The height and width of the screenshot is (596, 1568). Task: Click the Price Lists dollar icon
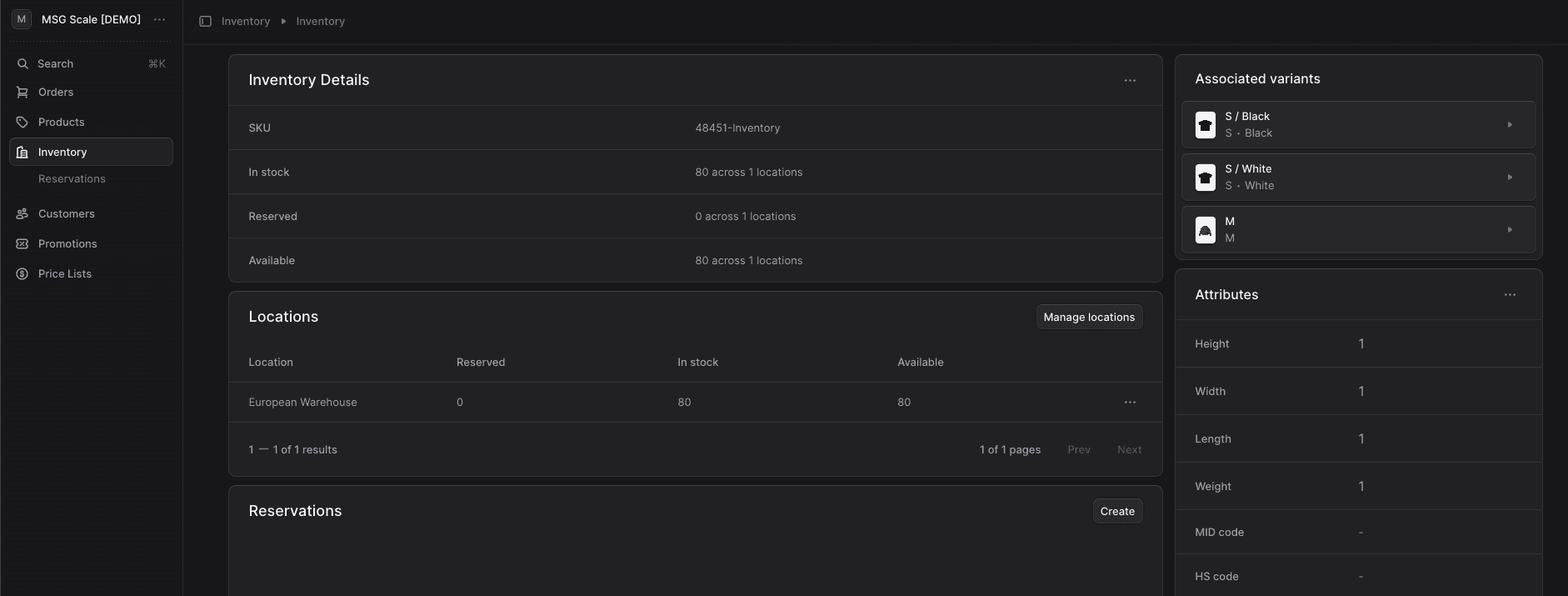coord(22,274)
